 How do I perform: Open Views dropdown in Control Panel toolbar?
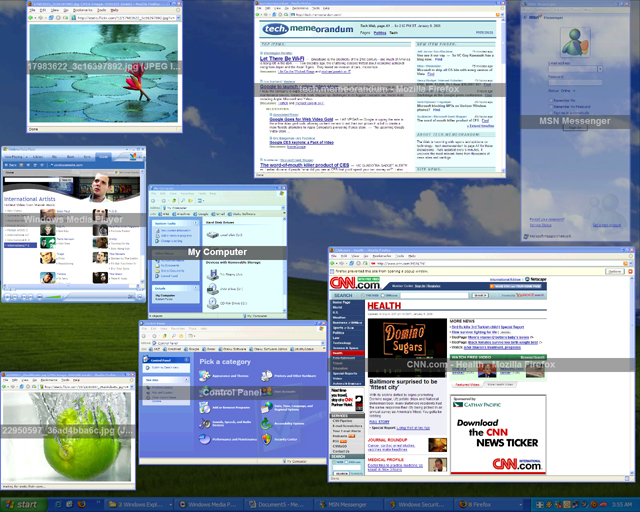click(x=191, y=336)
